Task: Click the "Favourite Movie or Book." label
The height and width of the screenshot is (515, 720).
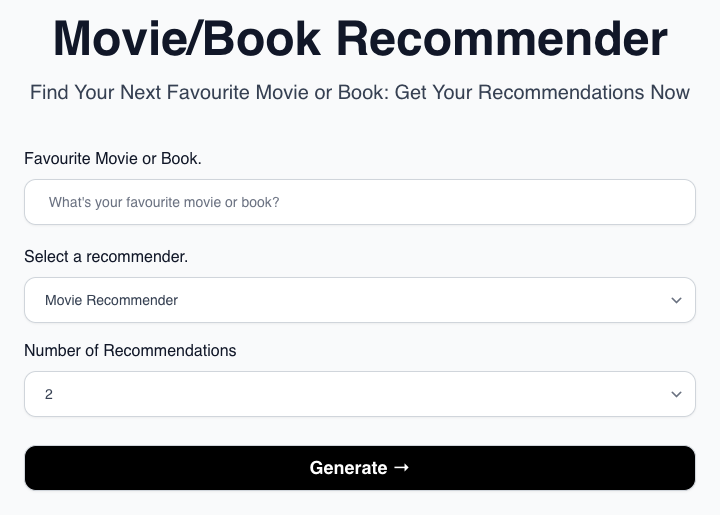Action: 113,158
